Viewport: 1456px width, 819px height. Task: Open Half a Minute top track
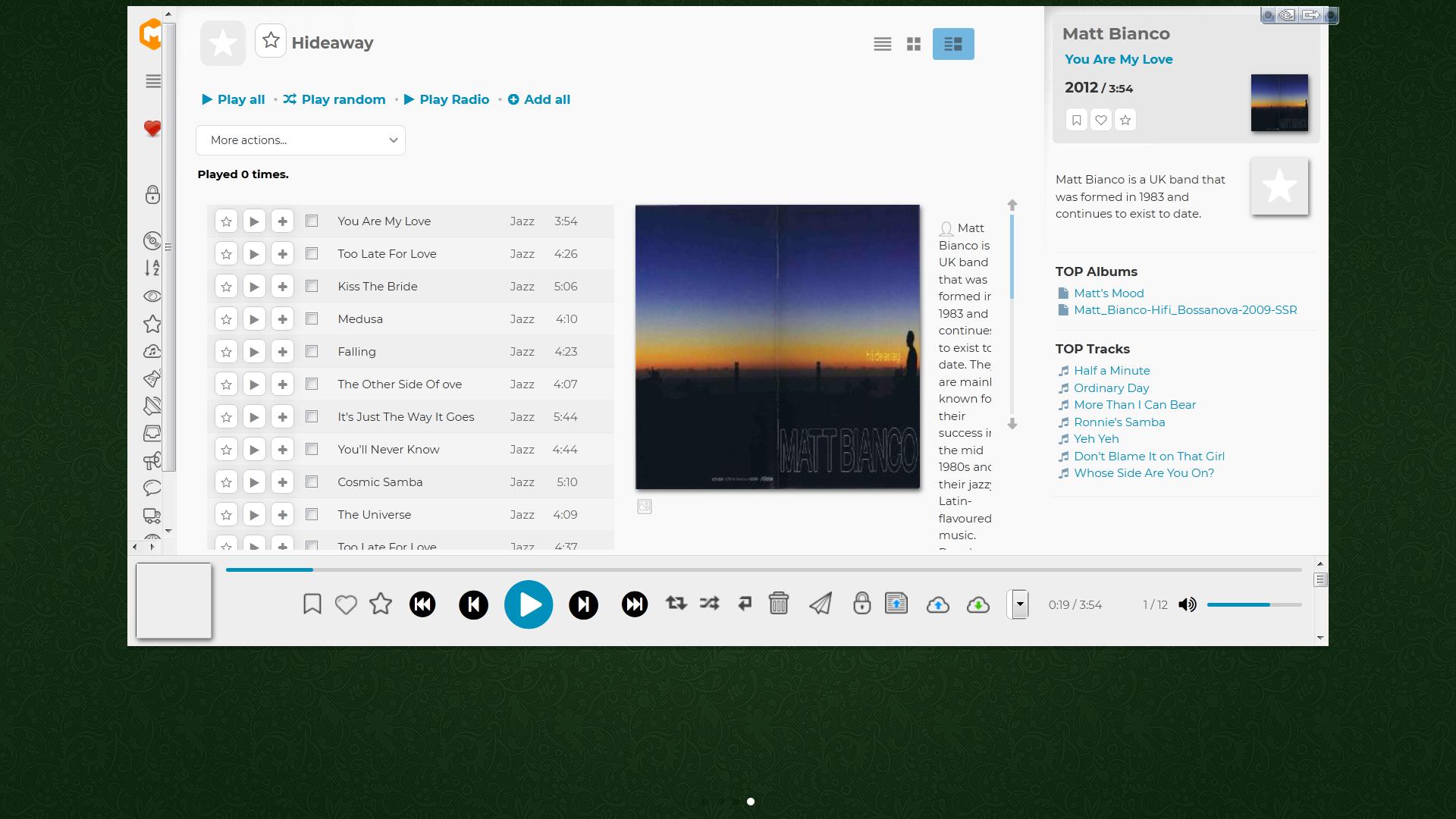tap(1112, 370)
